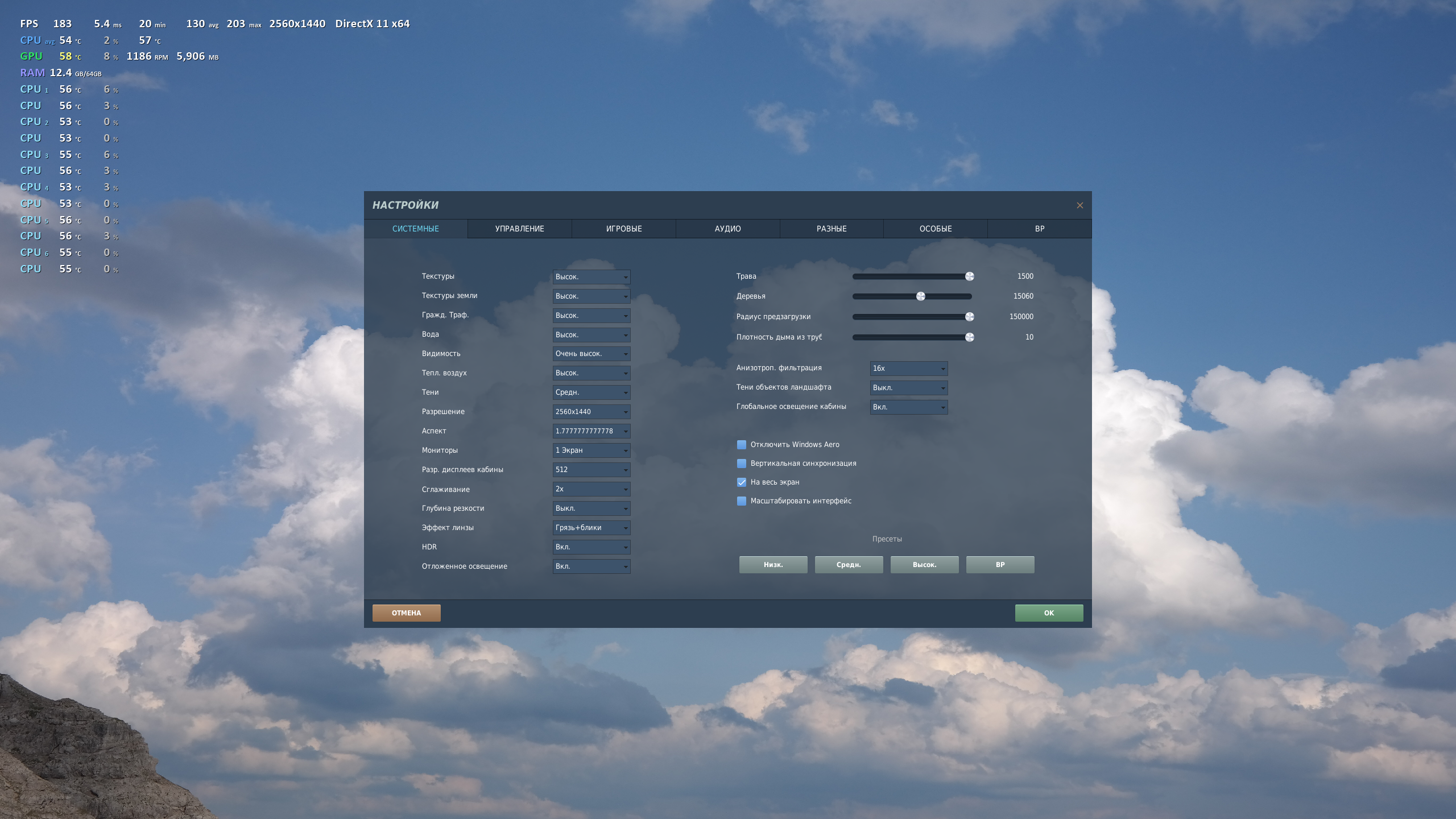Open the Отложенное освещение dropdown
The height and width of the screenshot is (819, 1456).
(x=591, y=566)
